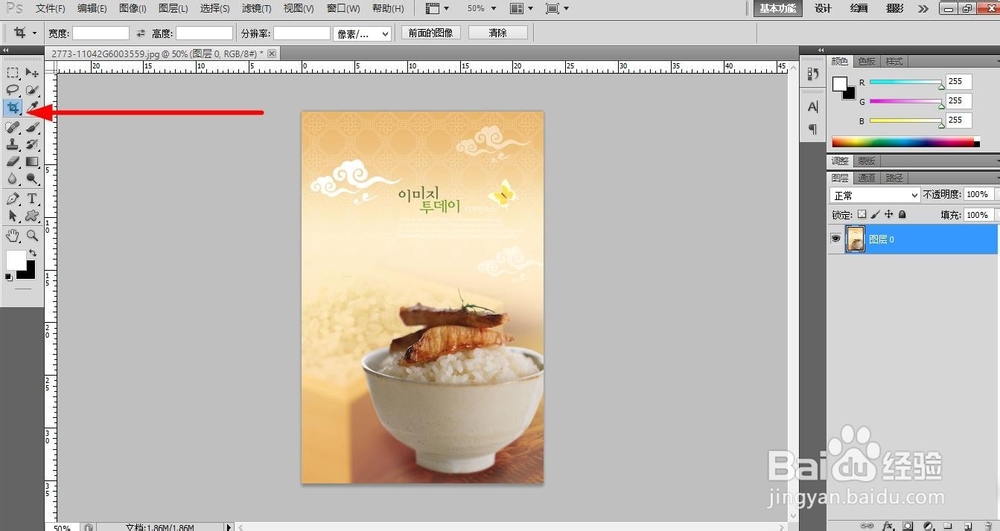1000x531 pixels.
Task: Adjust the G color slider
Action: tap(906, 101)
